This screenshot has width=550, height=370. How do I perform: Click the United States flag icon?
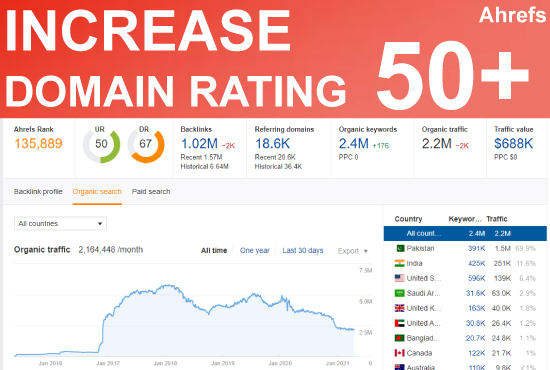point(400,278)
